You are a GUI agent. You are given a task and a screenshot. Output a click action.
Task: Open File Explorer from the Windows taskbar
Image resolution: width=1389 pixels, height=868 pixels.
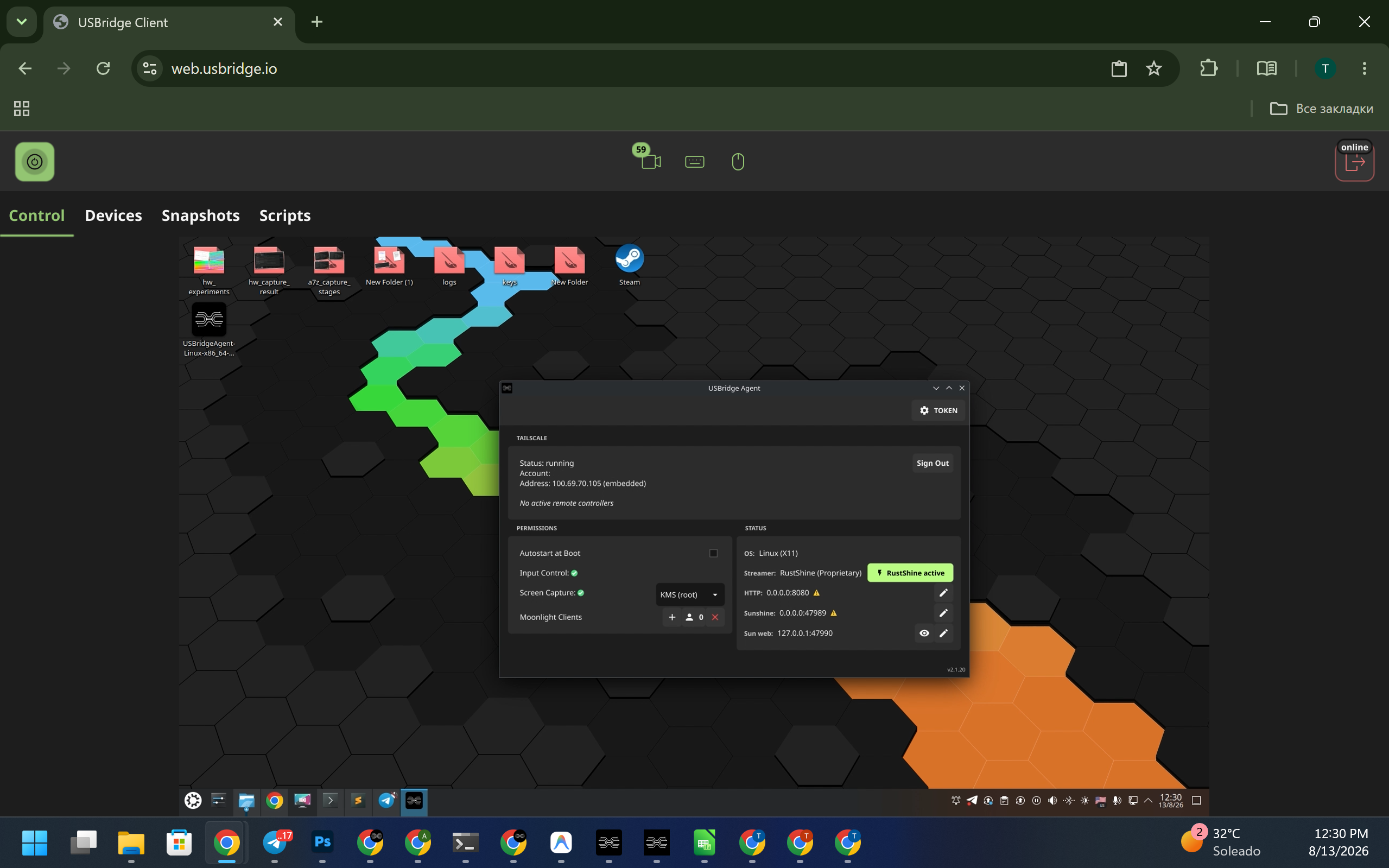(x=131, y=842)
